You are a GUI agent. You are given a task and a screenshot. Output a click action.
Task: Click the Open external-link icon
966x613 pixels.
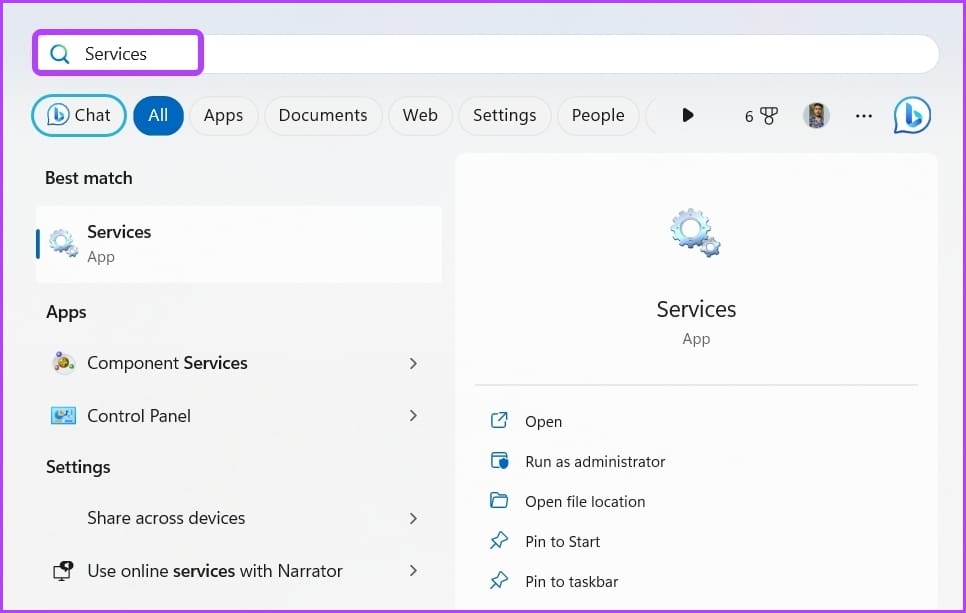pos(499,421)
